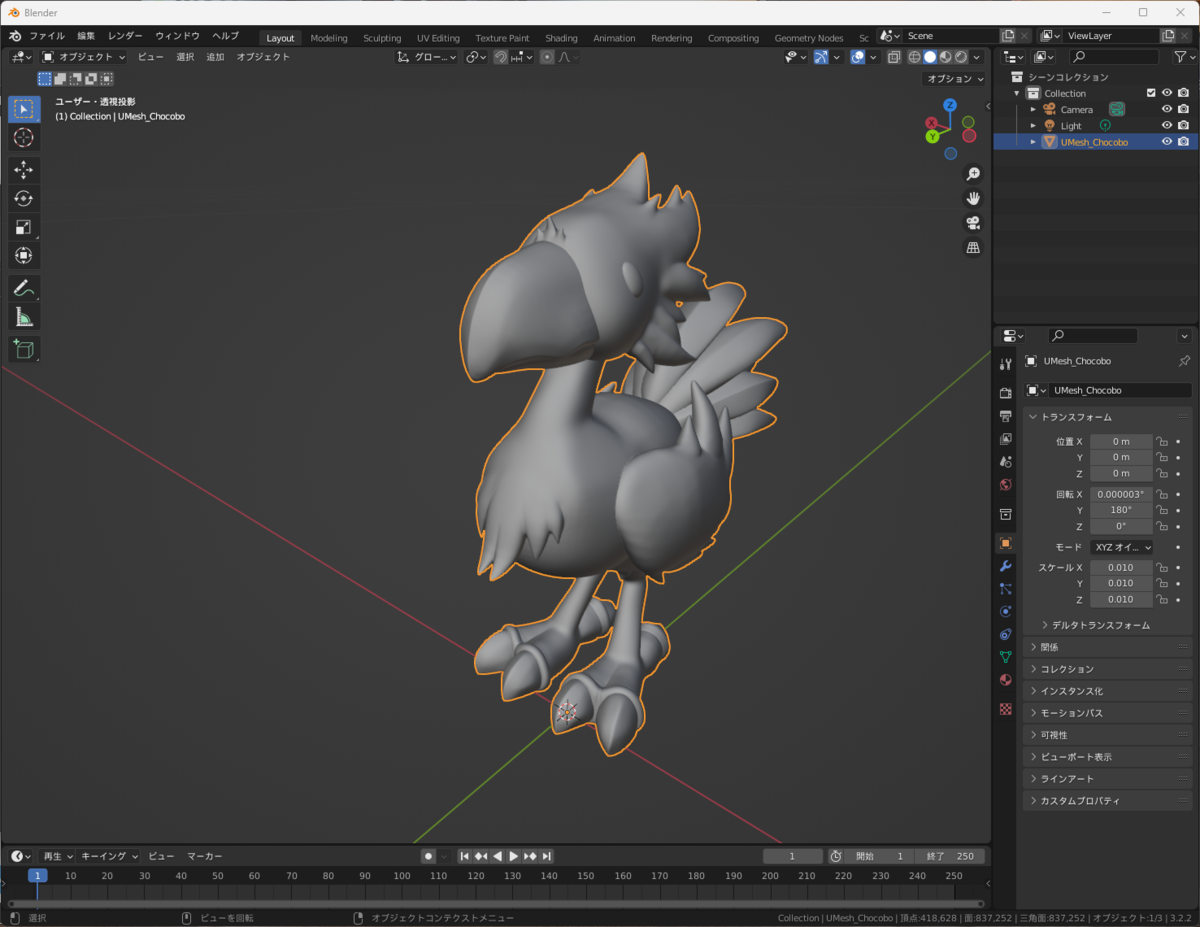Click the 位置 X value field
The height and width of the screenshot is (927, 1200).
click(1121, 441)
